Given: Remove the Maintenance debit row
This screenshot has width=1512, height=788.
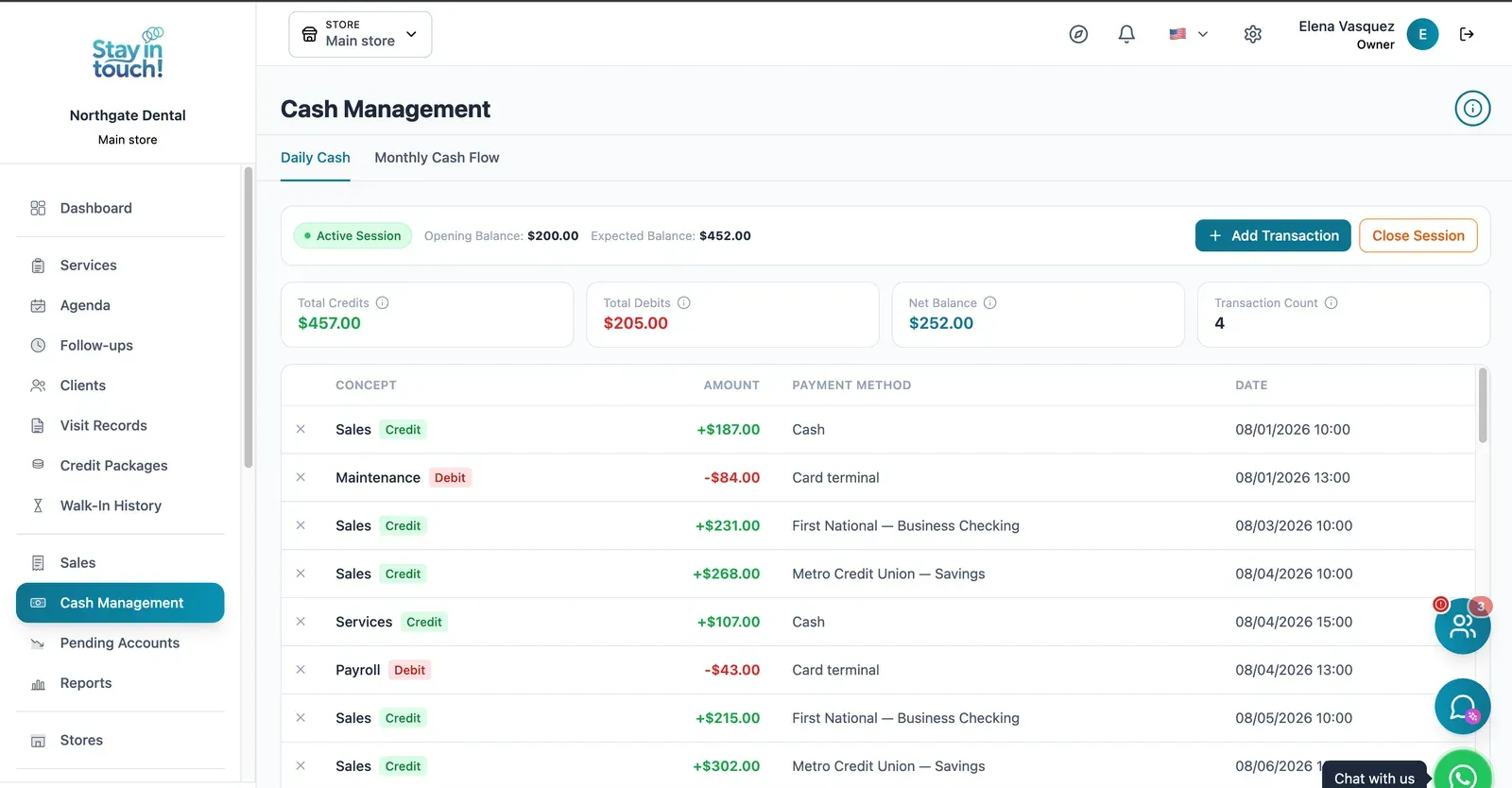Looking at the screenshot, I should point(301,477).
